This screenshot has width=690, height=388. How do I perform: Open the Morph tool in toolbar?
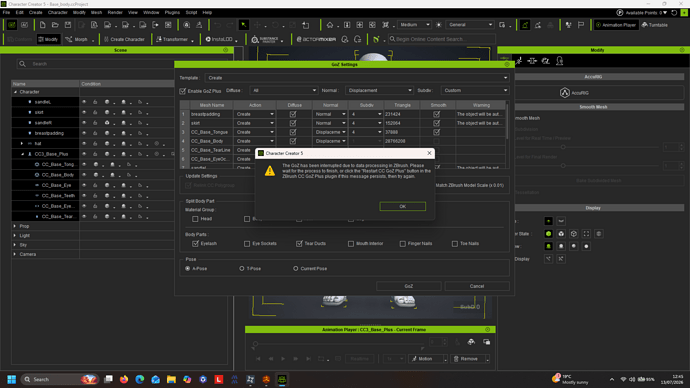(77, 39)
